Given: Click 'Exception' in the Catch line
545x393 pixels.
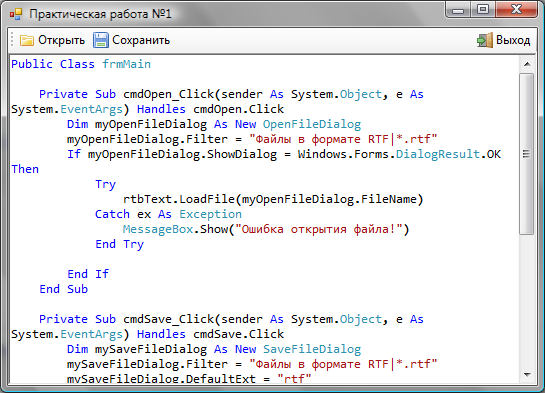Looking at the screenshot, I should 210,214.
